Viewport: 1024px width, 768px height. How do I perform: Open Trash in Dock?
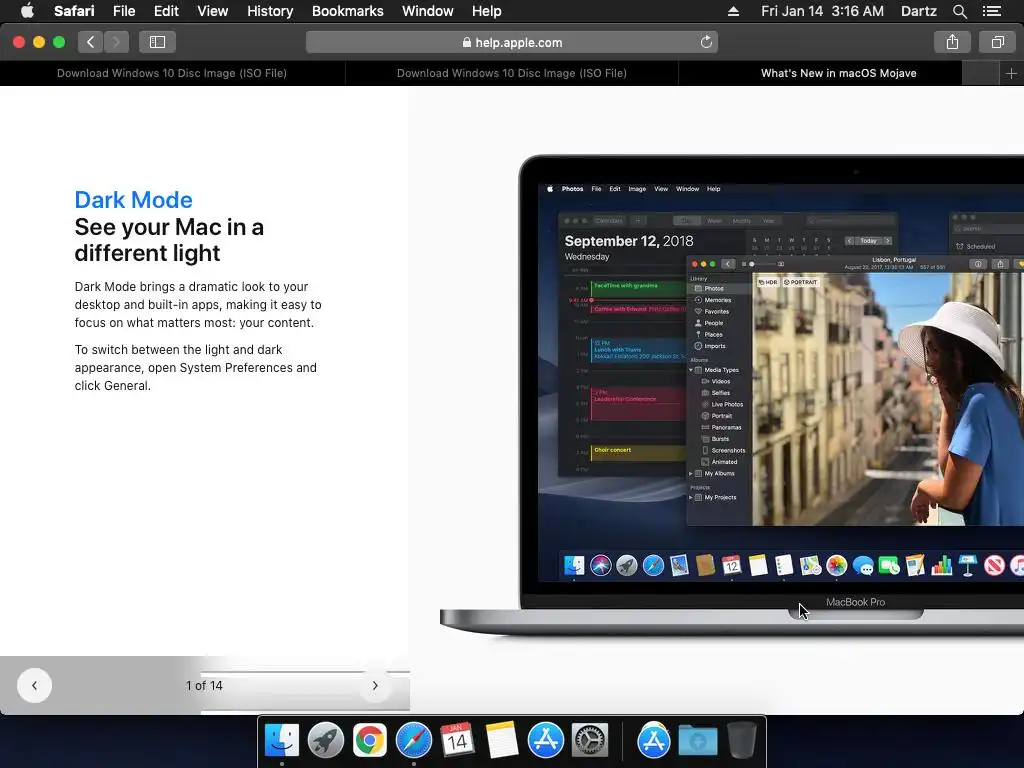pos(742,740)
